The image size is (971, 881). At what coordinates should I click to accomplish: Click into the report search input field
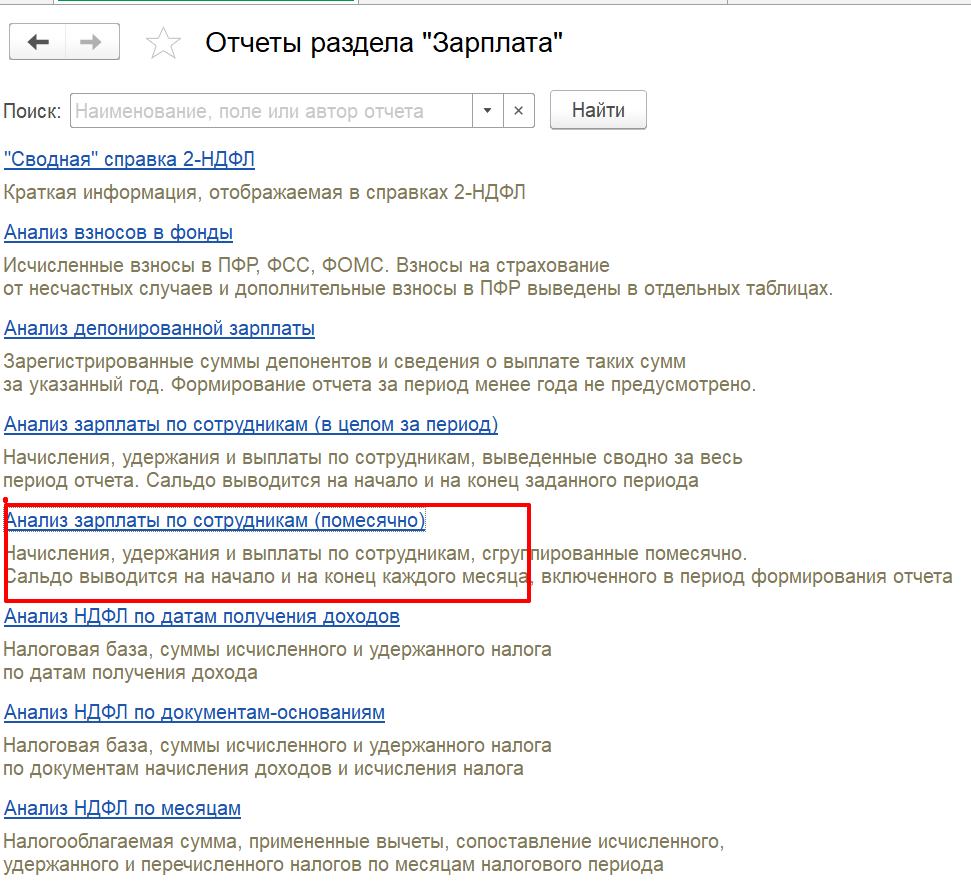[x=270, y=111]
